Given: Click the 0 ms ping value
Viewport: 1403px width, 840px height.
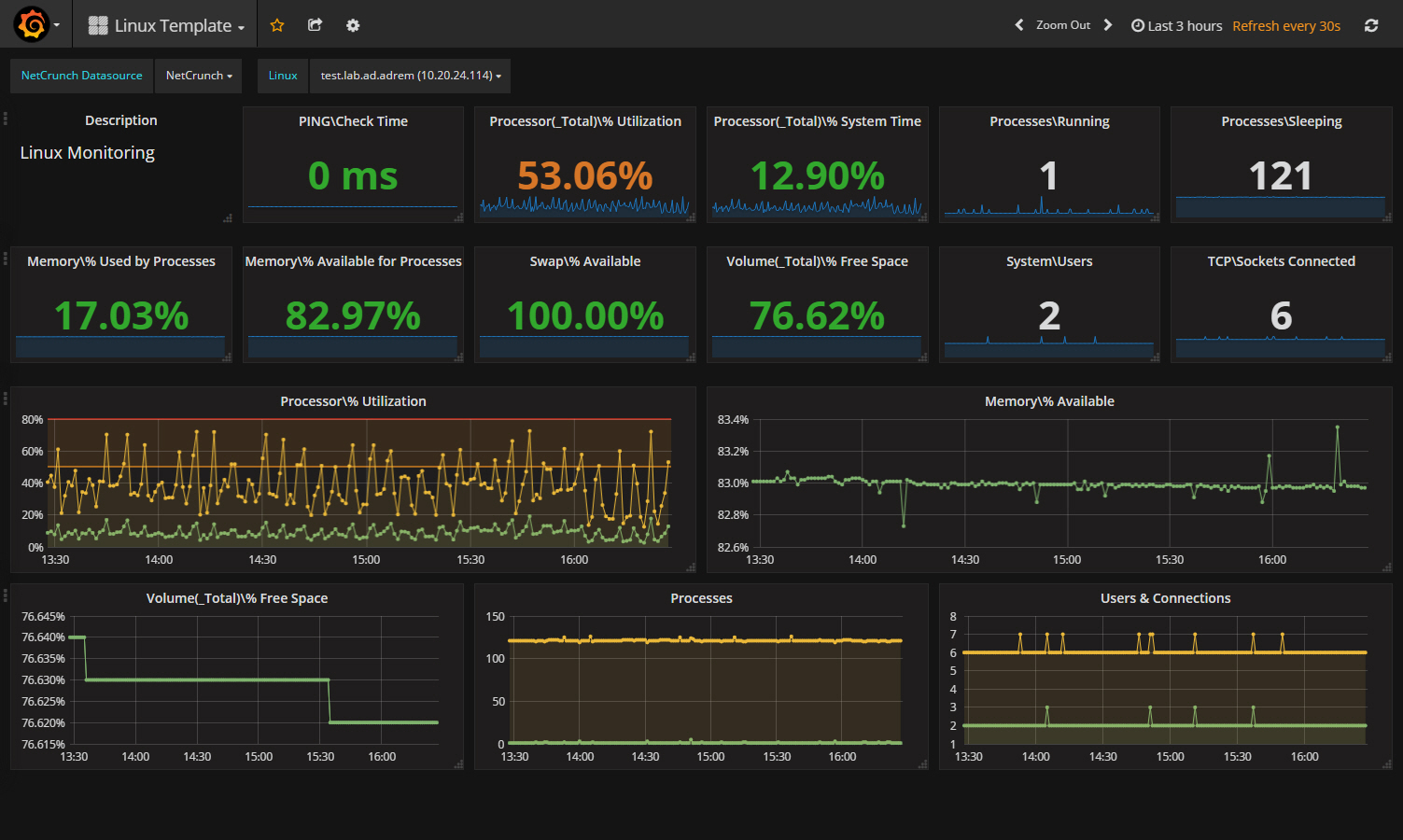Looking at the screenshot, I should (353, 175).
